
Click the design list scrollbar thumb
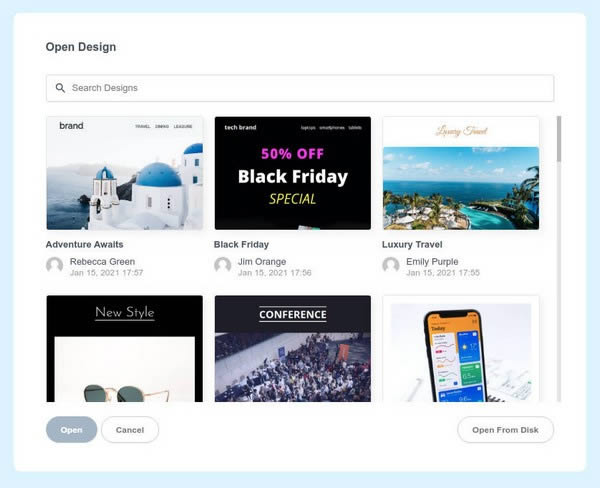pyautogui.click(x=559, y=139)
